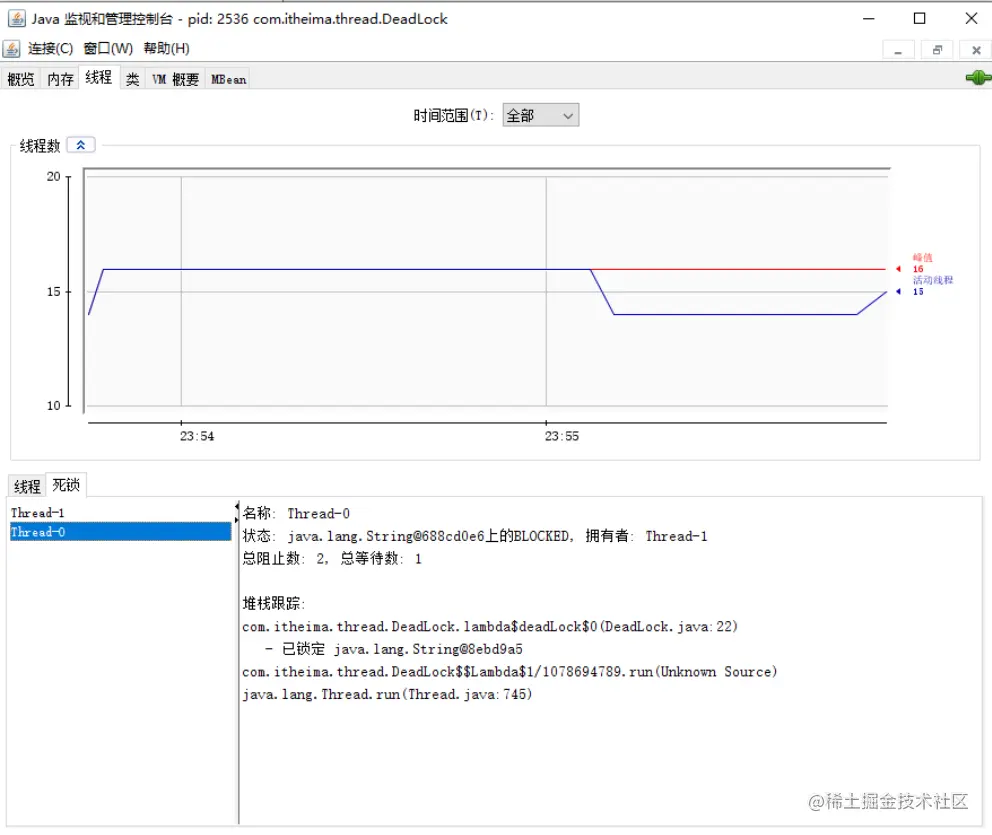The height and width of the screenshot is (835, 992).
Task: Select Thread-1 in the deadlock list
Action: coord(120,513)
